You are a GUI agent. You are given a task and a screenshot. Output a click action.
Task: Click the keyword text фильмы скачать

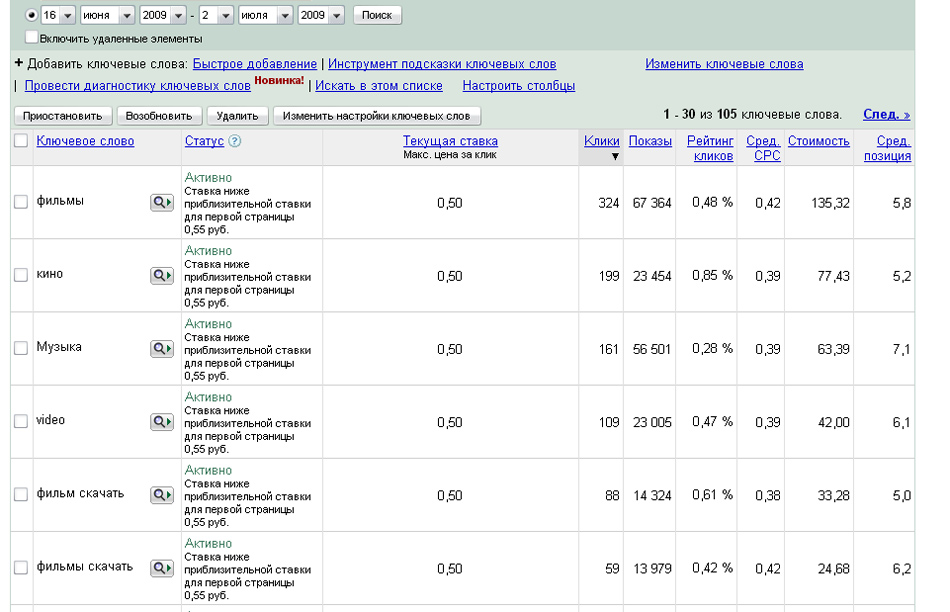[84, 567]
